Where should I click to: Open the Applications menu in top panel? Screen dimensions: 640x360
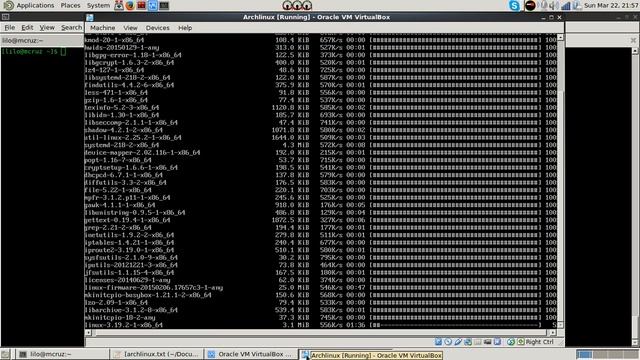(x=35, y=5)
